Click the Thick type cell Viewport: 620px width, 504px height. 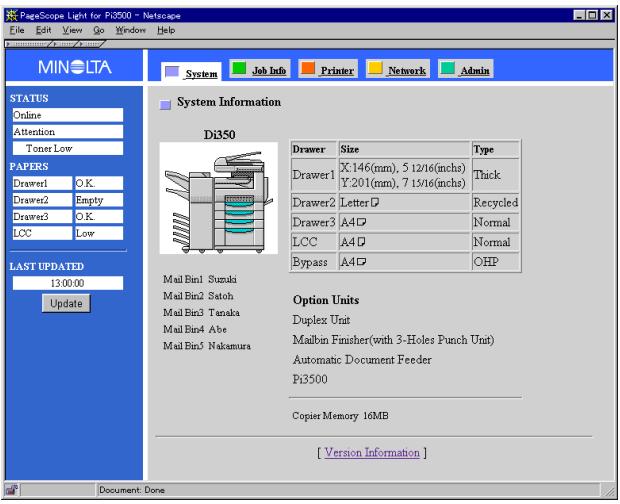point(495,175)
